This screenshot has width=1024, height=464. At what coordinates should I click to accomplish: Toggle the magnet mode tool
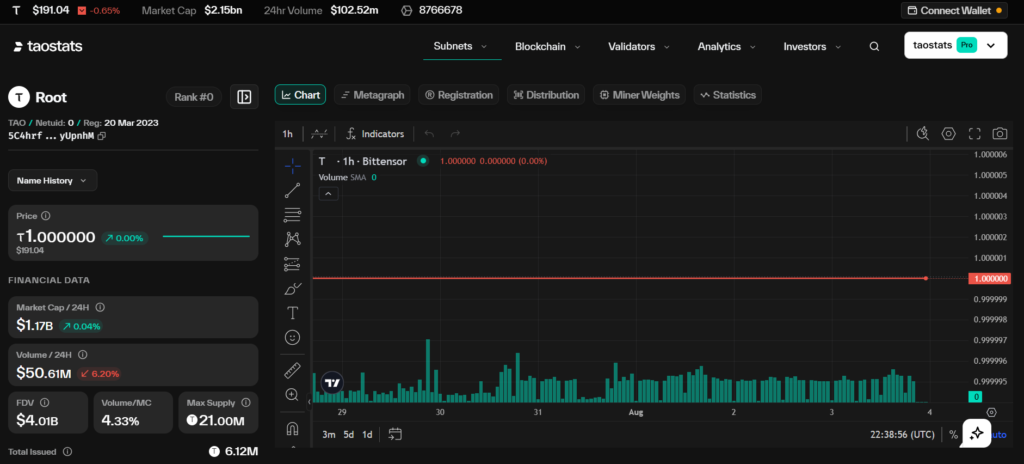click(293, 429)
